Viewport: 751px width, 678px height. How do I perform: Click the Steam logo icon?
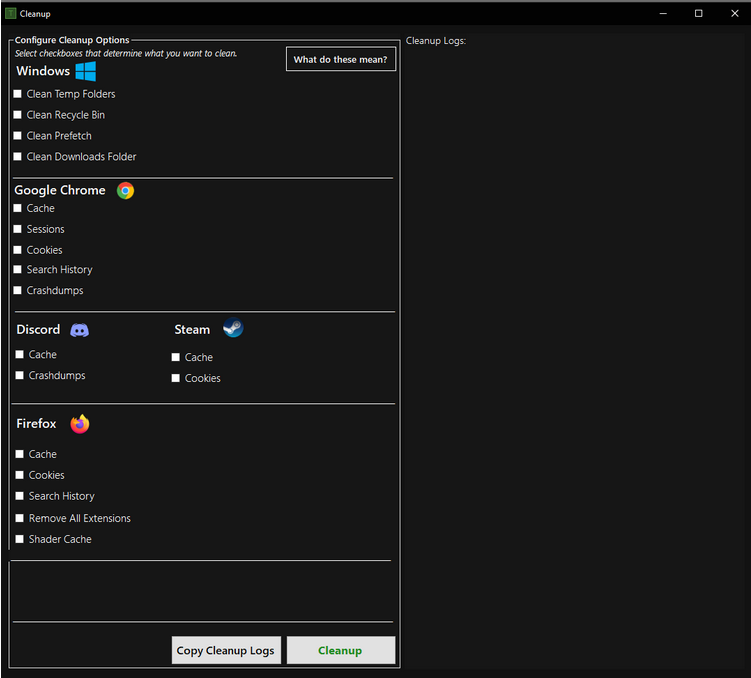coord(233,328)
